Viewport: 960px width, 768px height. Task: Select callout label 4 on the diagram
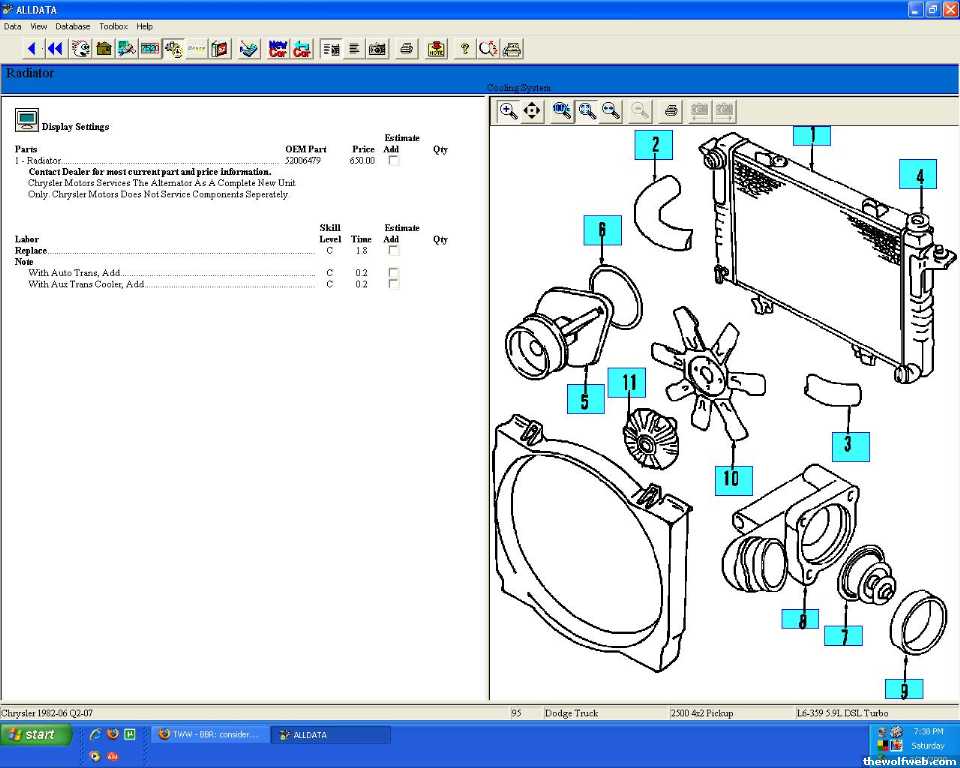point(918,176)
